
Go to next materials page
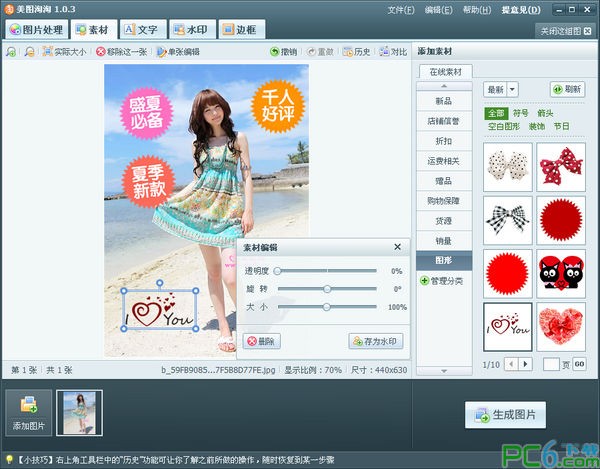click(525, 364)
